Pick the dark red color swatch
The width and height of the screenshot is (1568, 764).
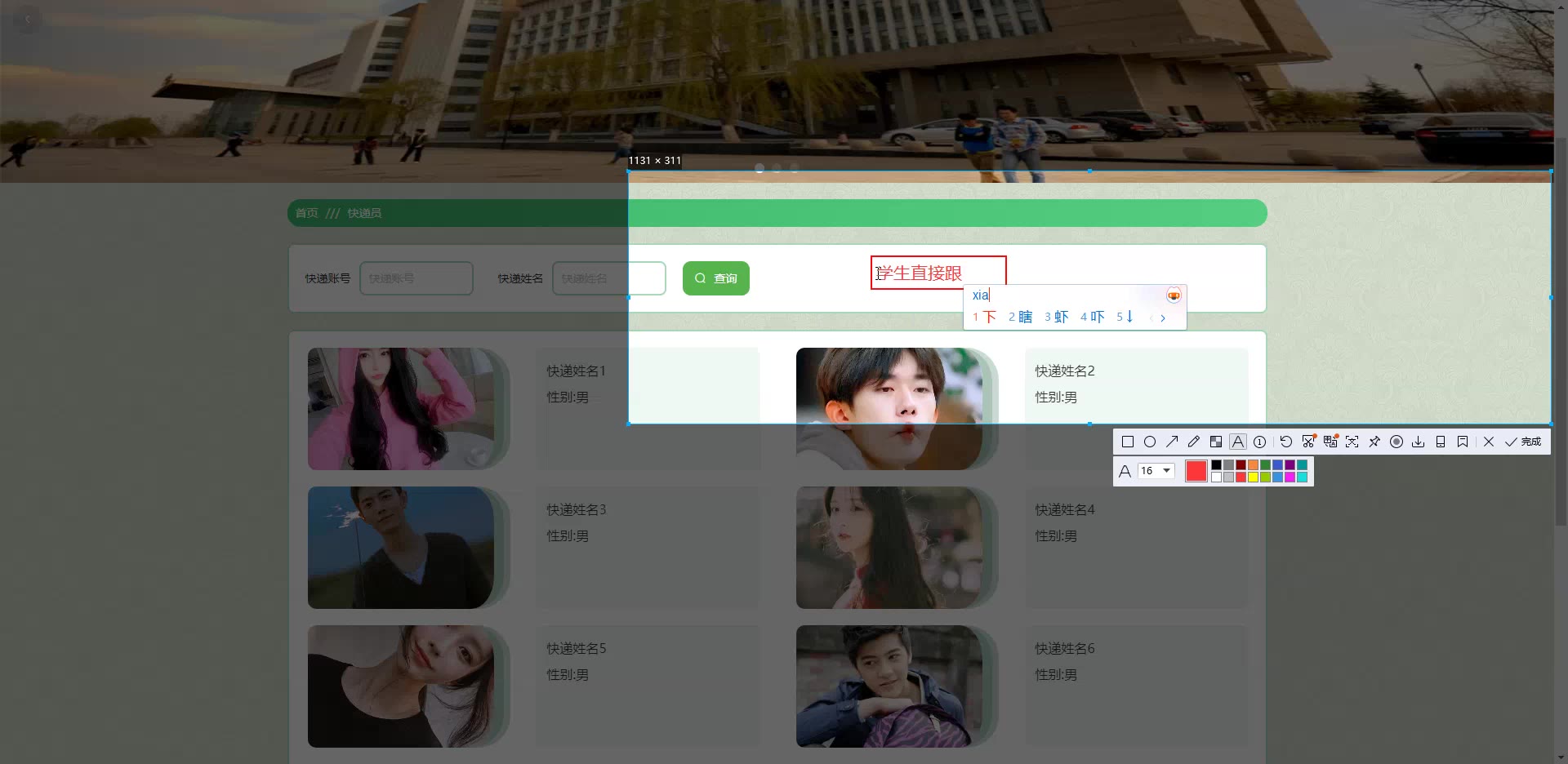click(x=1241, y=465)
